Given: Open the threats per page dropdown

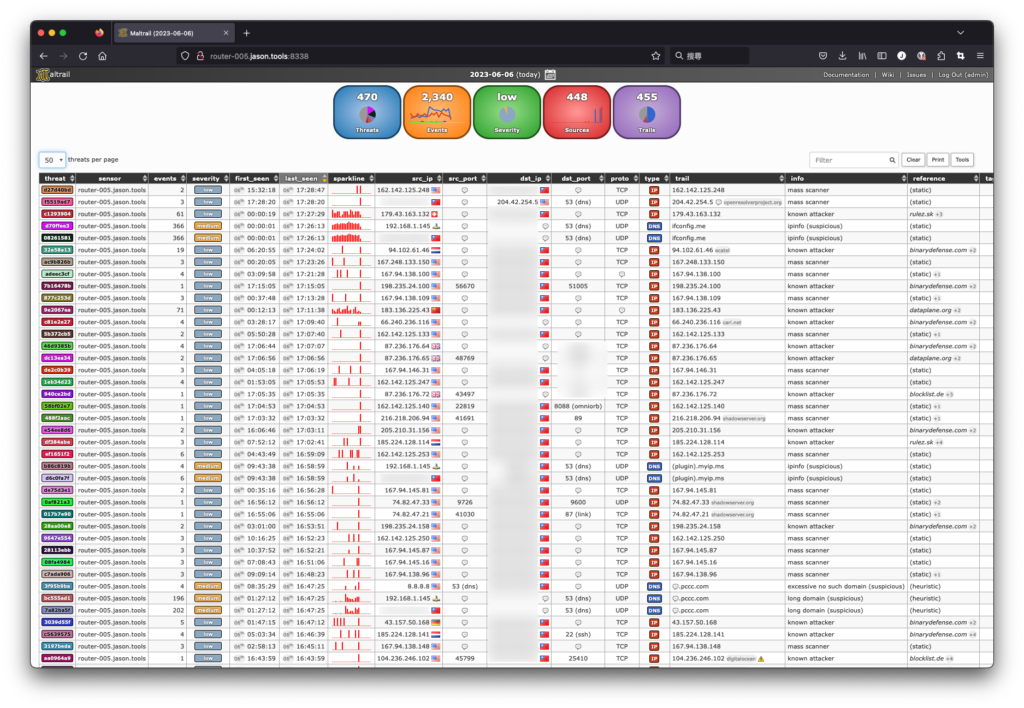Looking at the screenshot, I should (x=52, y=160).
